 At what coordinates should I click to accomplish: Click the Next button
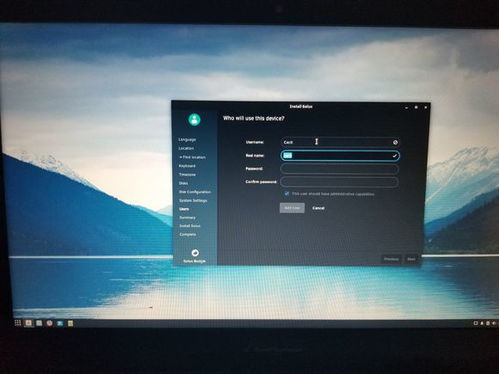click(x=411, y=259)
